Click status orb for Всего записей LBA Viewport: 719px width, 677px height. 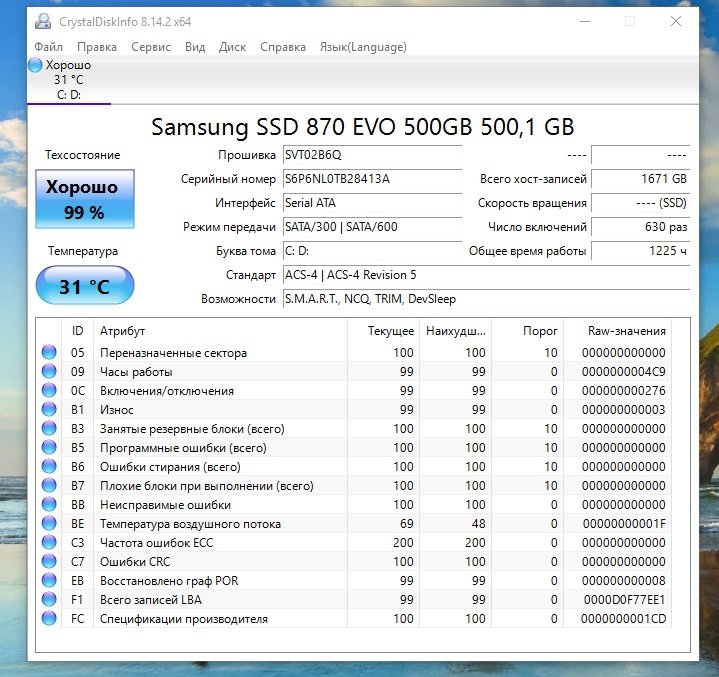(x=49, y=600)
